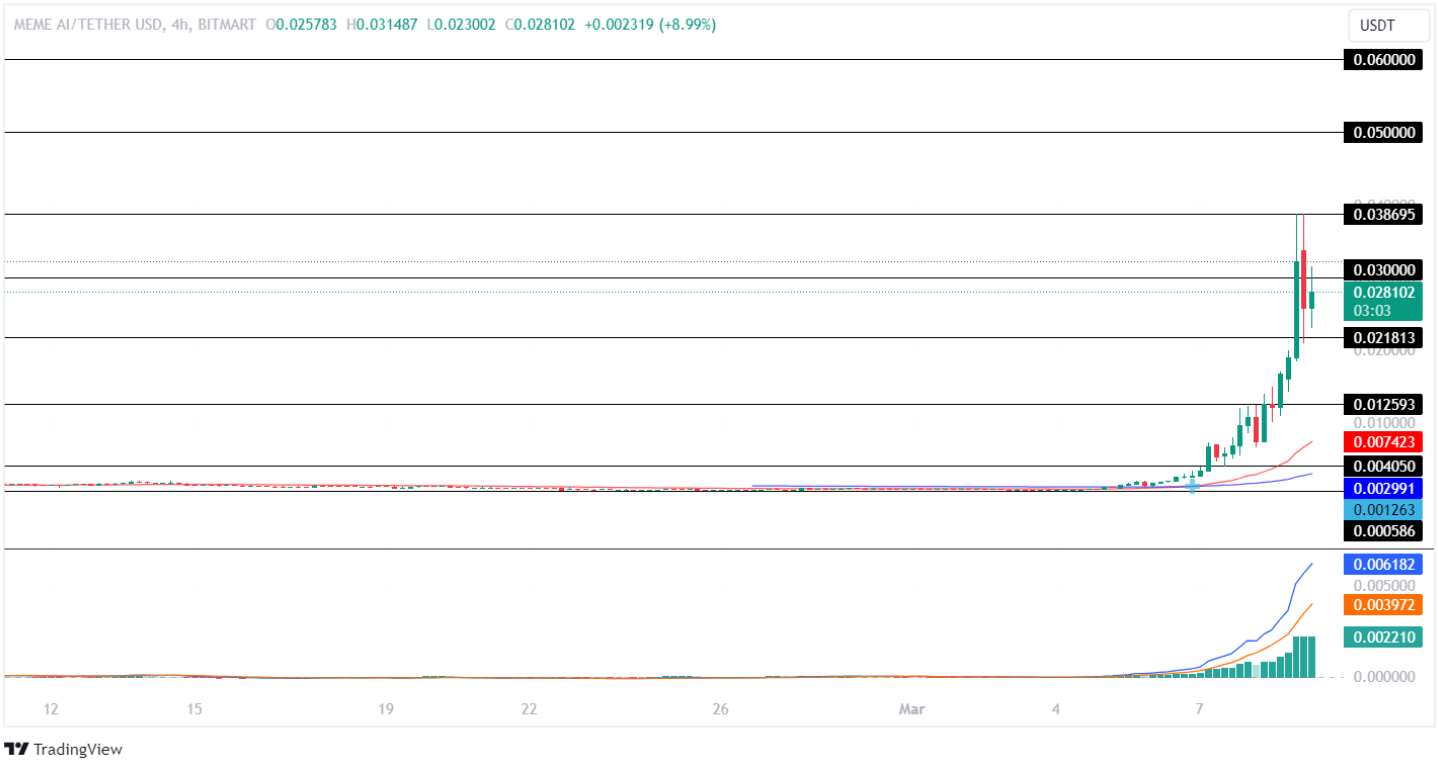Select the 0.000586 price level label
Viewport: 1438px width, 761px height.
(1384, 531)
